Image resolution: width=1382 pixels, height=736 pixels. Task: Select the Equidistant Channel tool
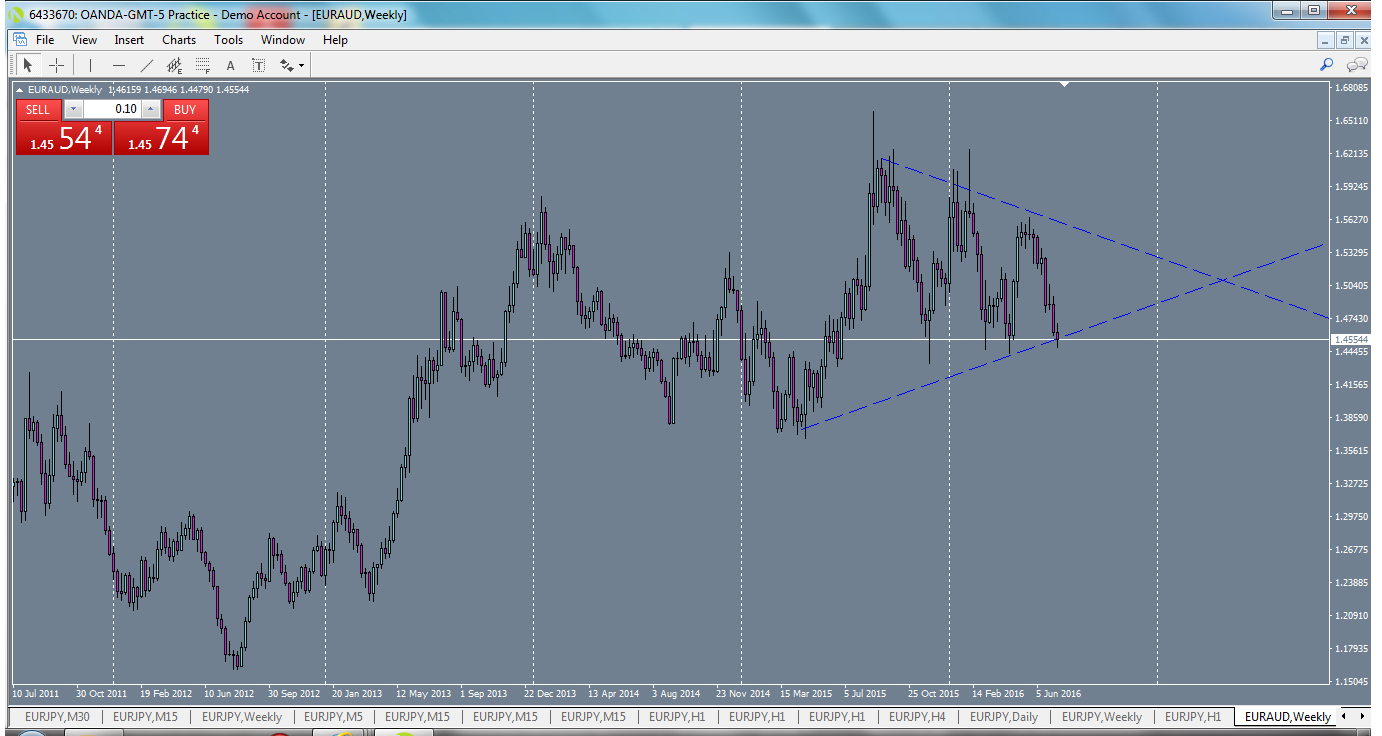[174, 65]
